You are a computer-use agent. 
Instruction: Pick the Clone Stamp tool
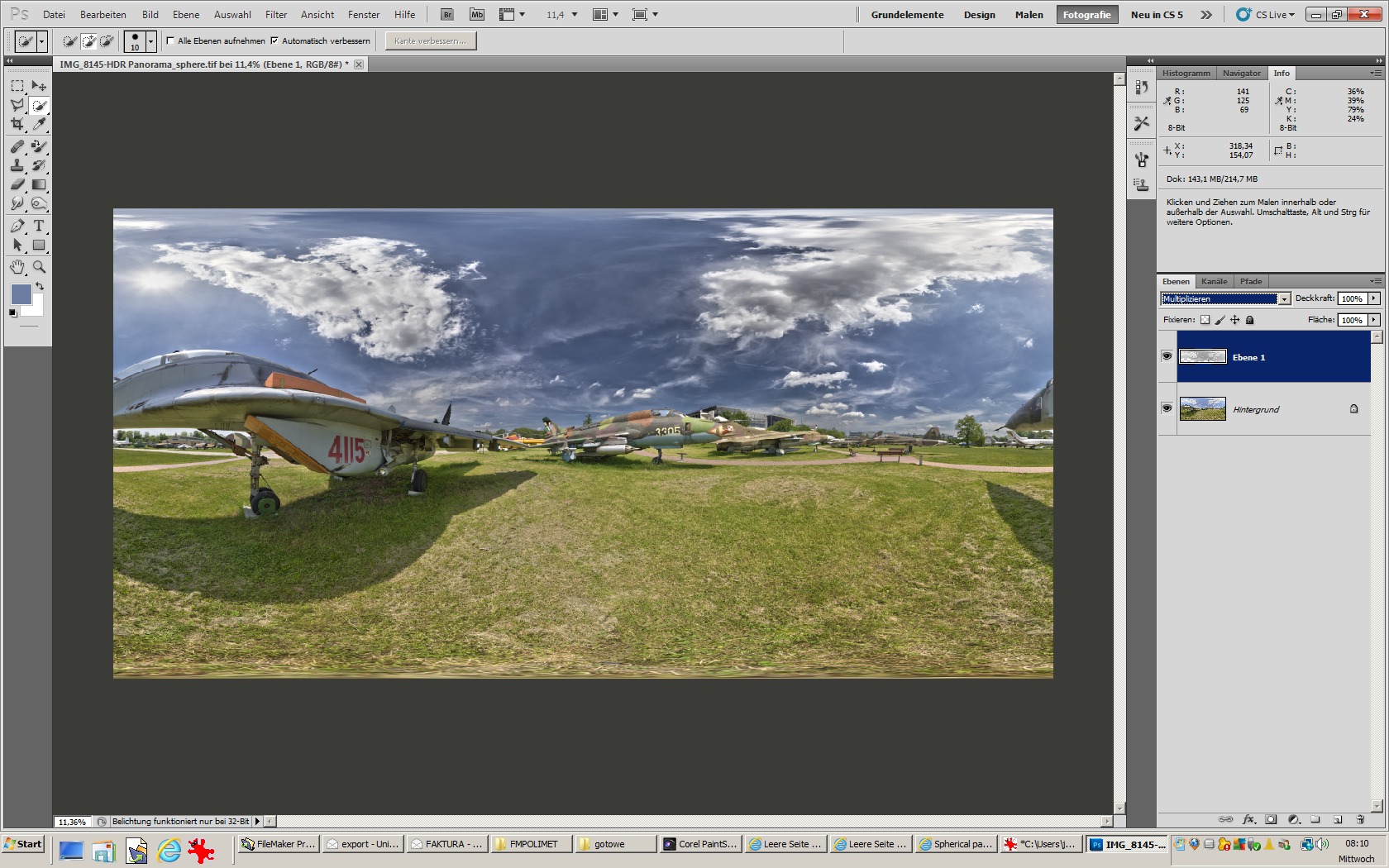[17, 165]
